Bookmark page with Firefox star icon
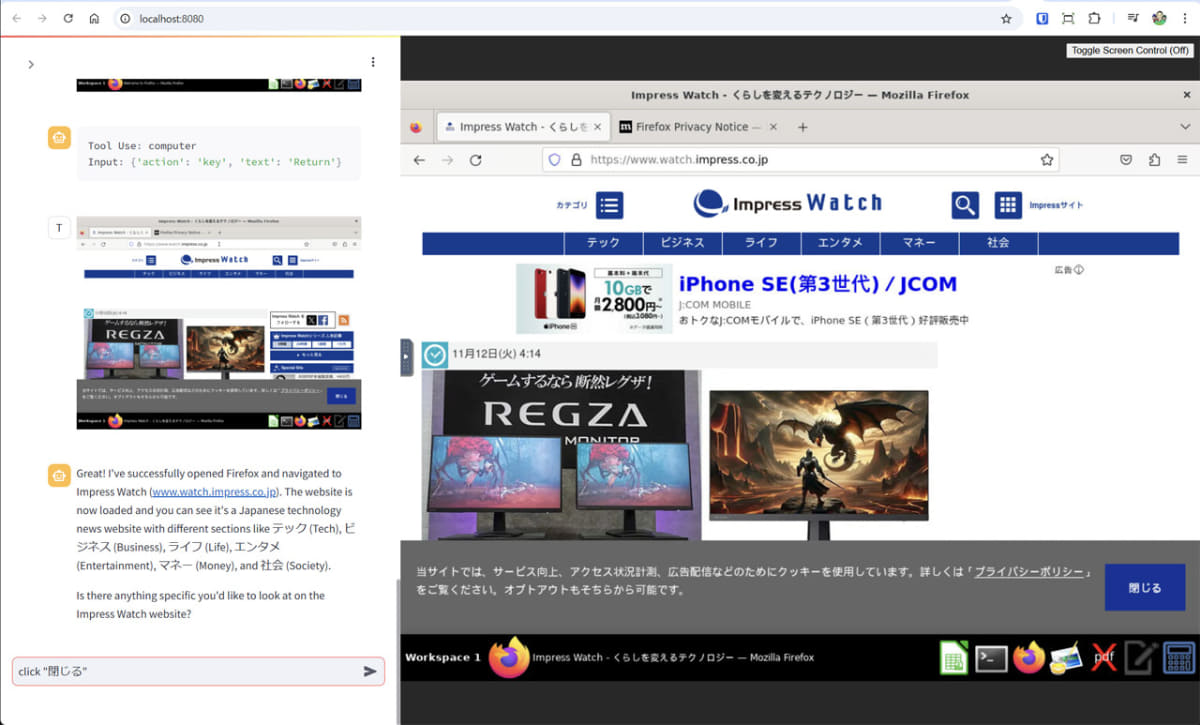 [1046, 160]
